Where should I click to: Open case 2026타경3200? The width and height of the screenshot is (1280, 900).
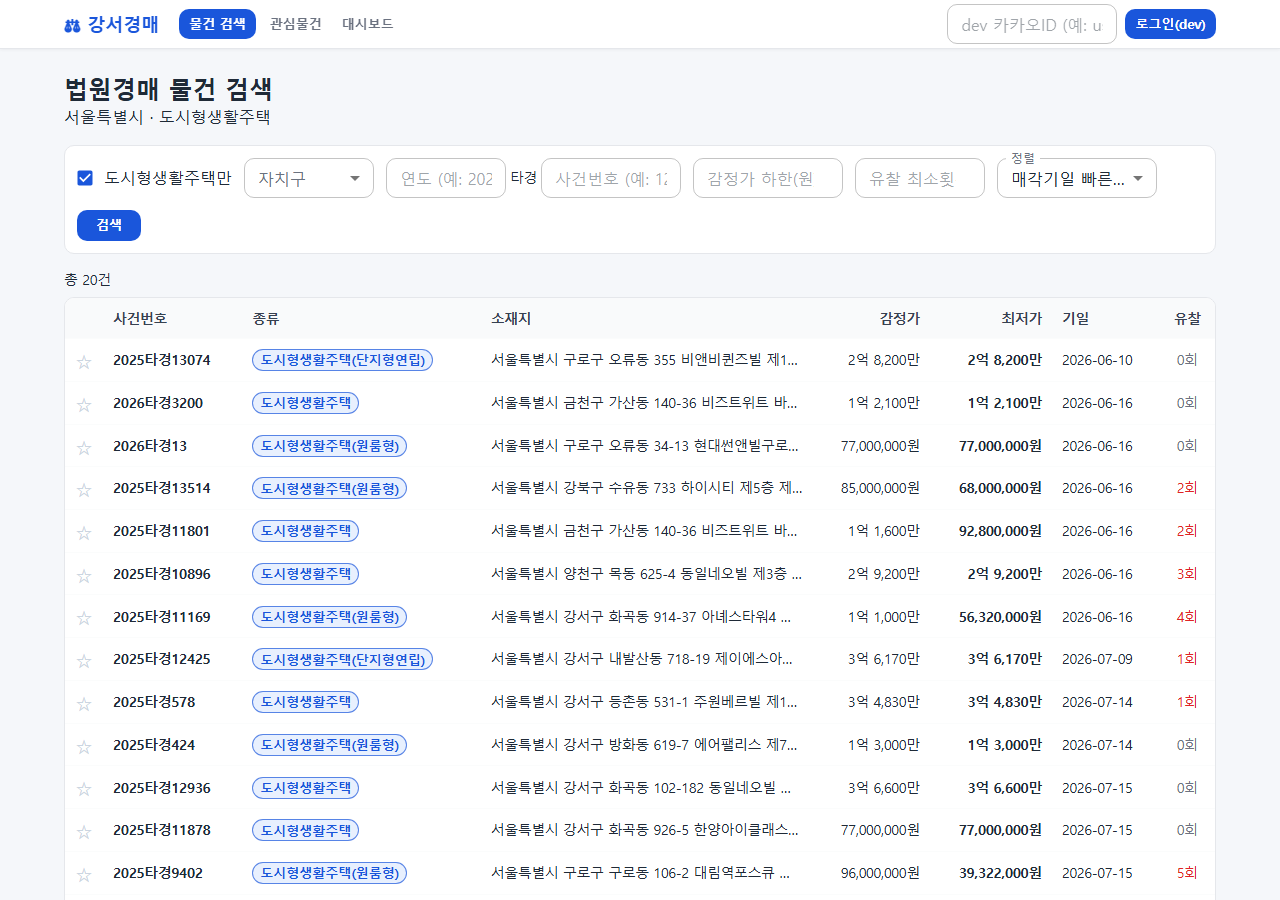(158, 403)
